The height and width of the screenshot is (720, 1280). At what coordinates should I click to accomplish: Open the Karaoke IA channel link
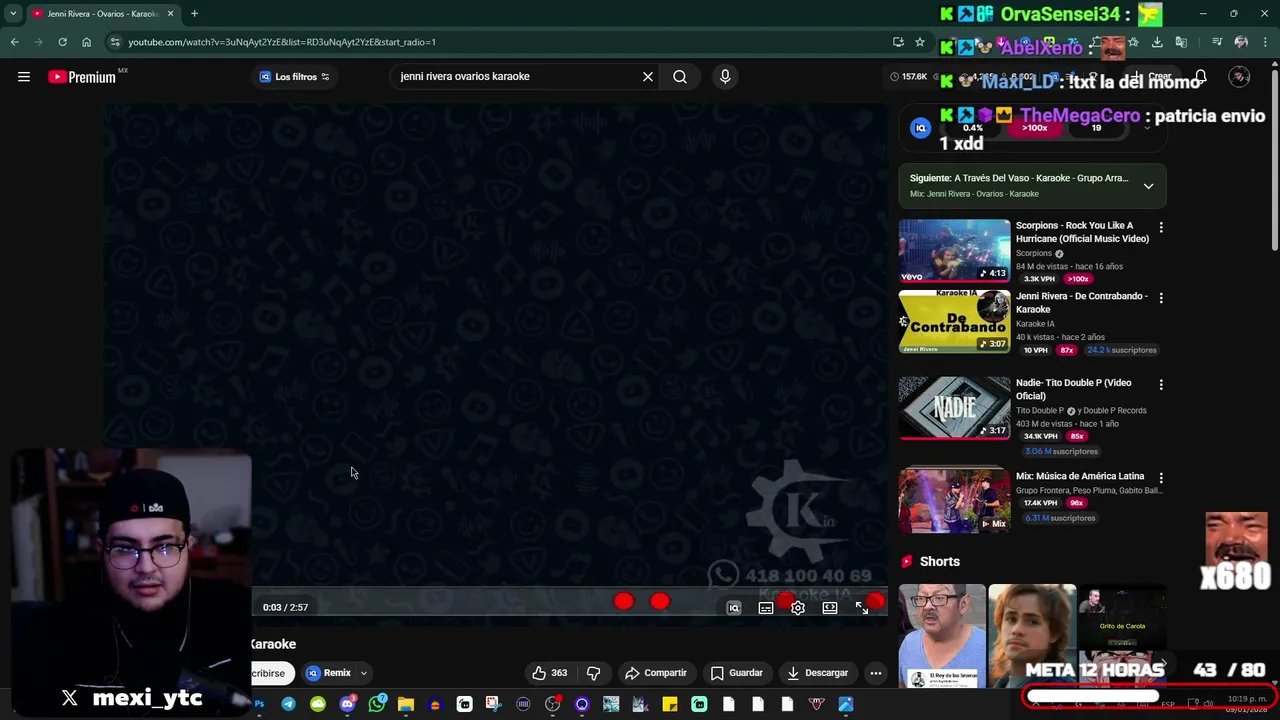point(1035,324)
